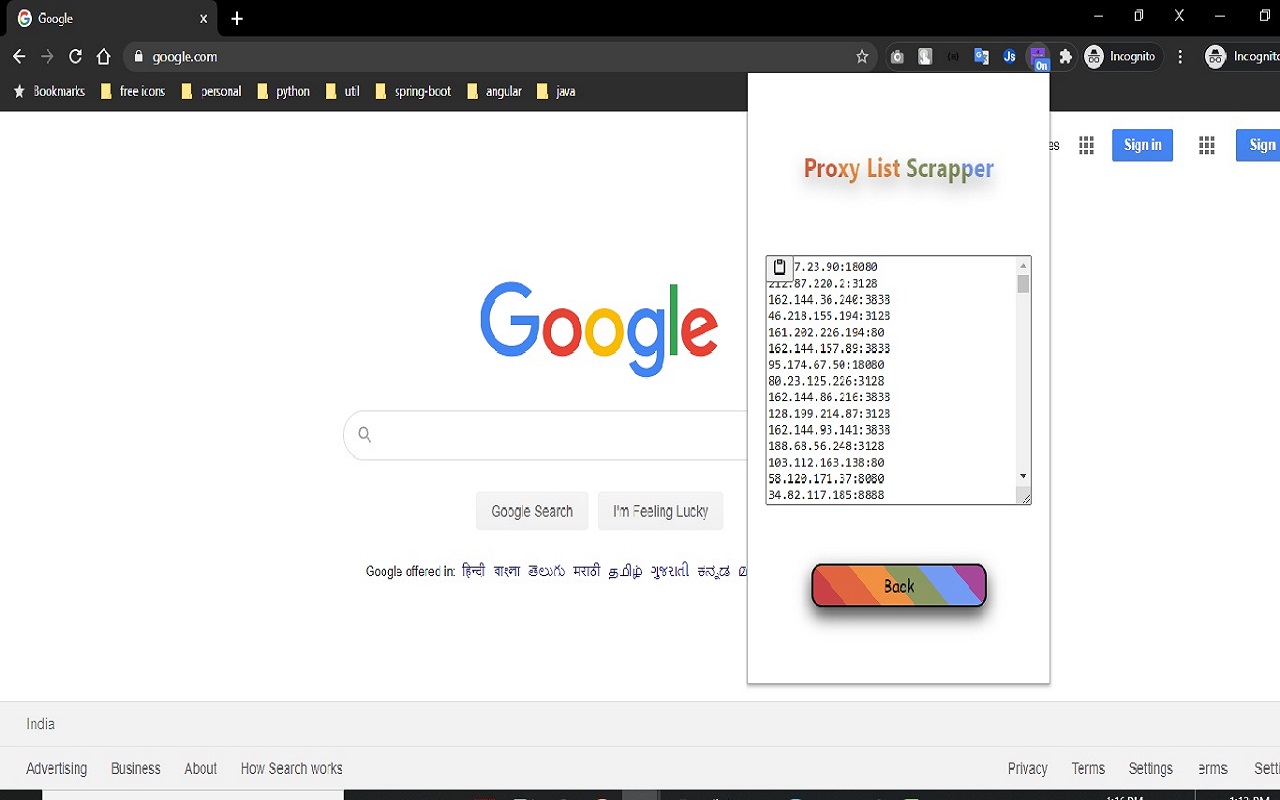Open the java bookmark folder
Viewport: 1280px width, 800px height.
[556, 91]
